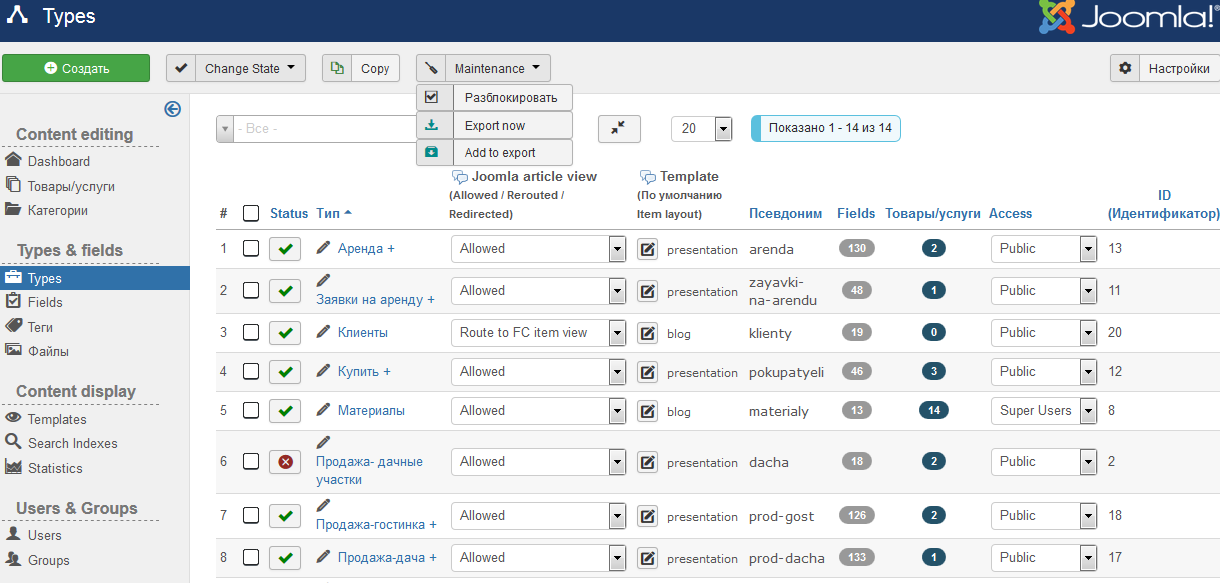Screen dimensions: 1220x583
Task: Click the collapse arrows filter button
Action: (619, 128)
